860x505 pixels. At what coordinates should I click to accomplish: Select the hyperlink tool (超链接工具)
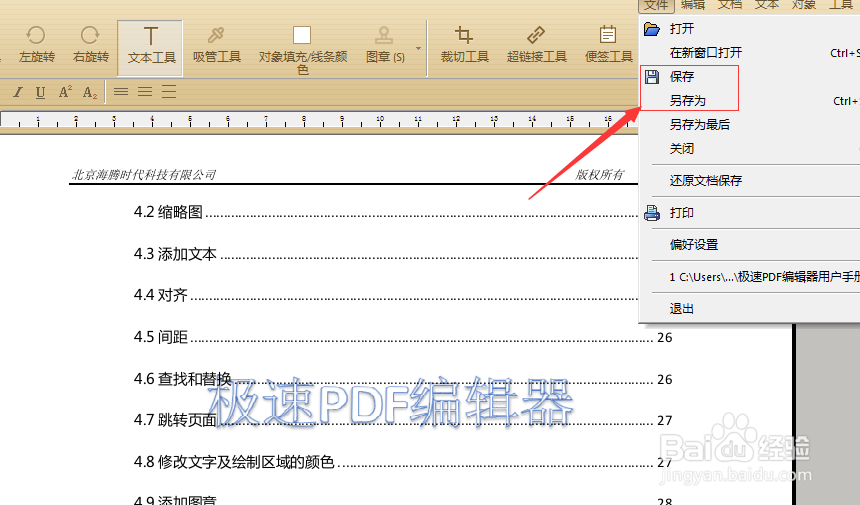[x=536, y=44]
